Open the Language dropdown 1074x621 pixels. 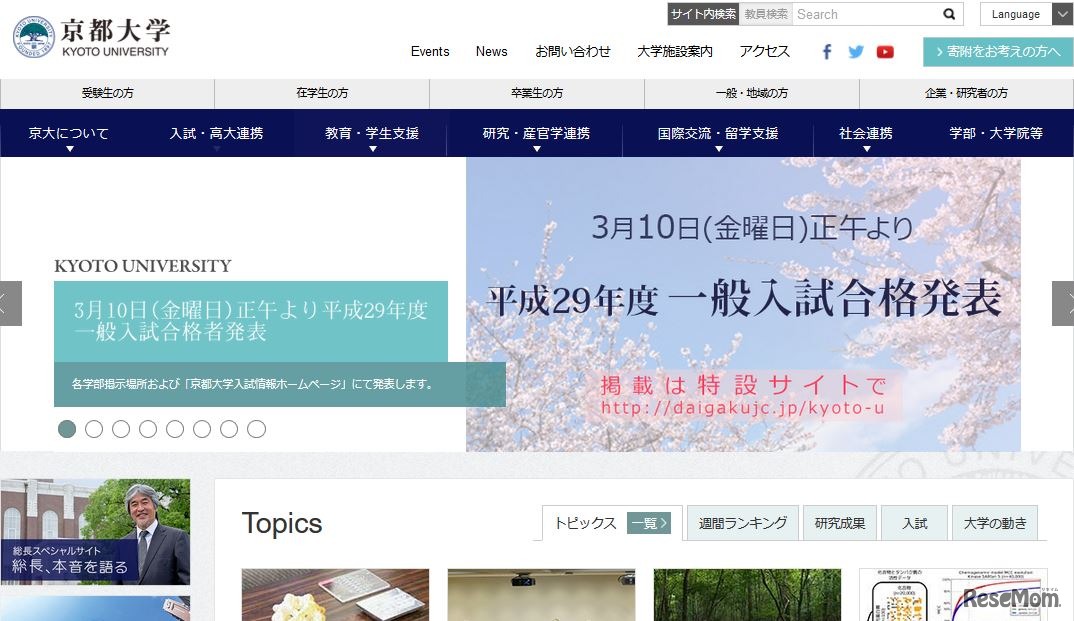point(1025,14)
